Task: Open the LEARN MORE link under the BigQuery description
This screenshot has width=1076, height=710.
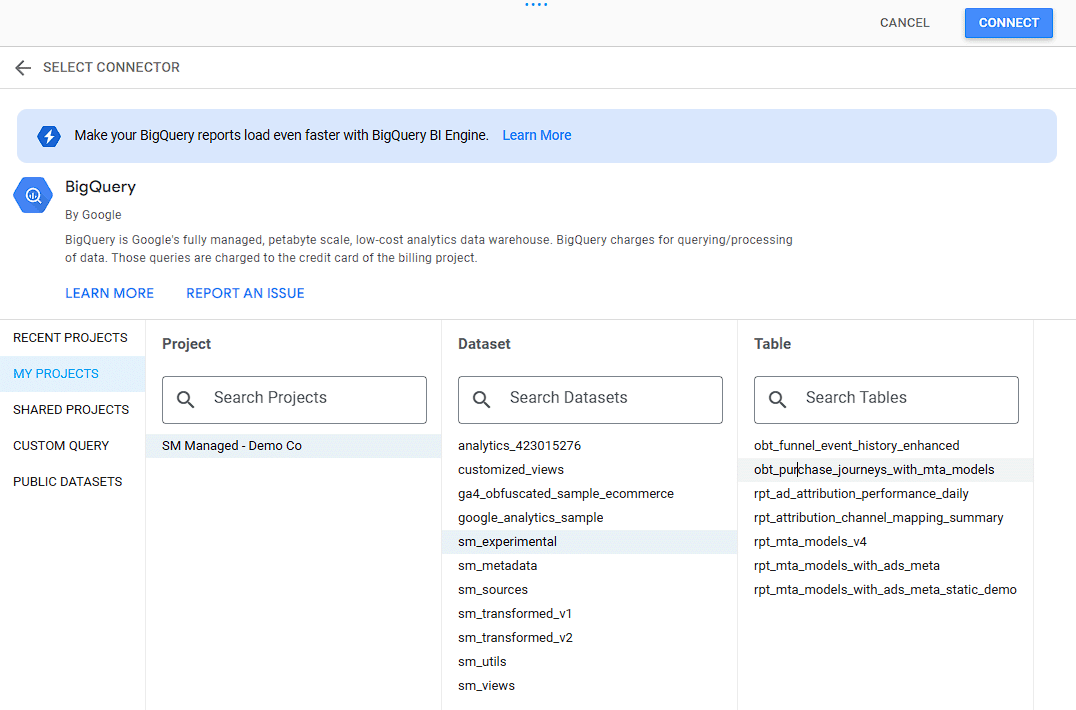Action: 109,293
